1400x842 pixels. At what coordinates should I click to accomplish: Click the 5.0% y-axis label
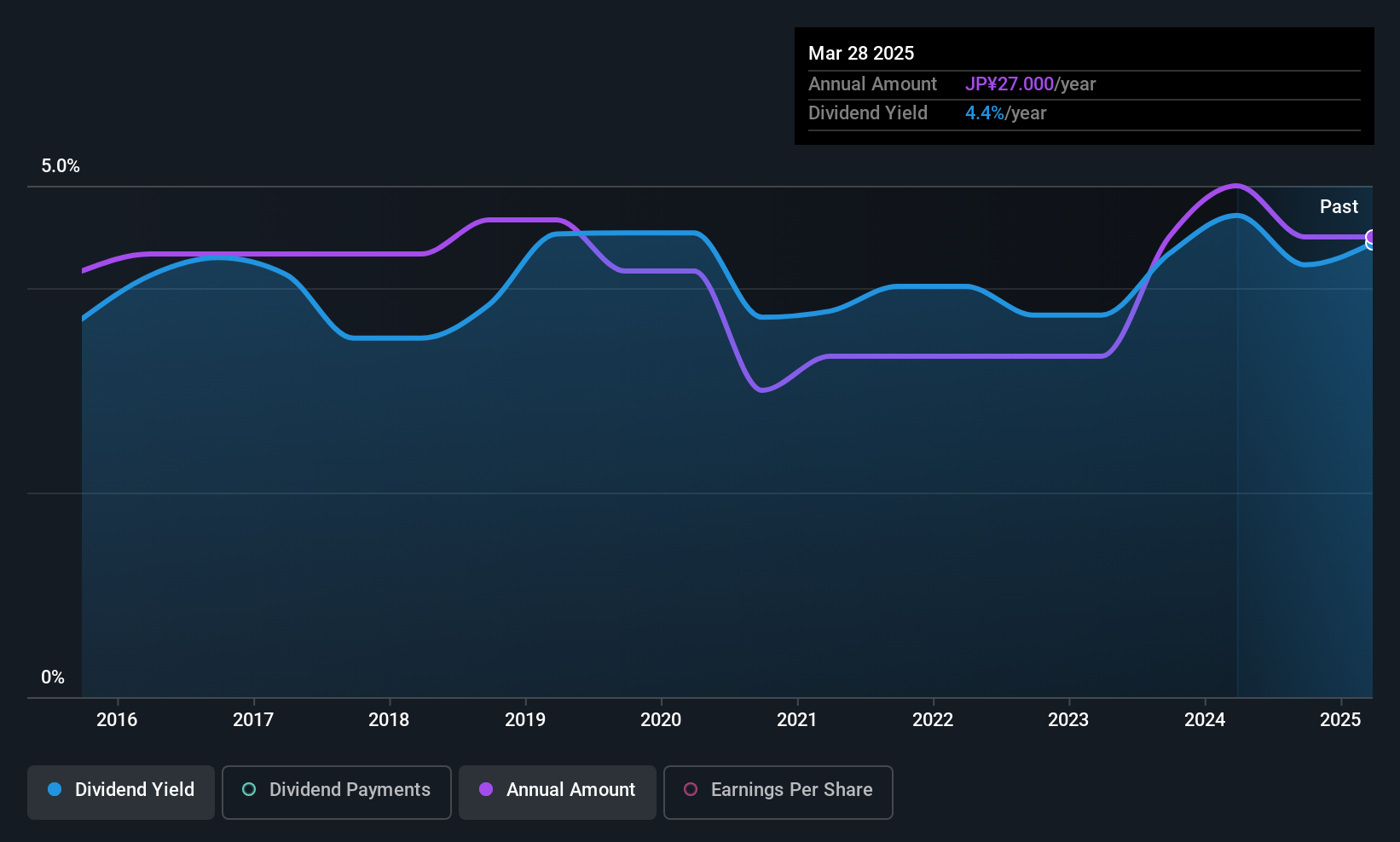point(61,166)
